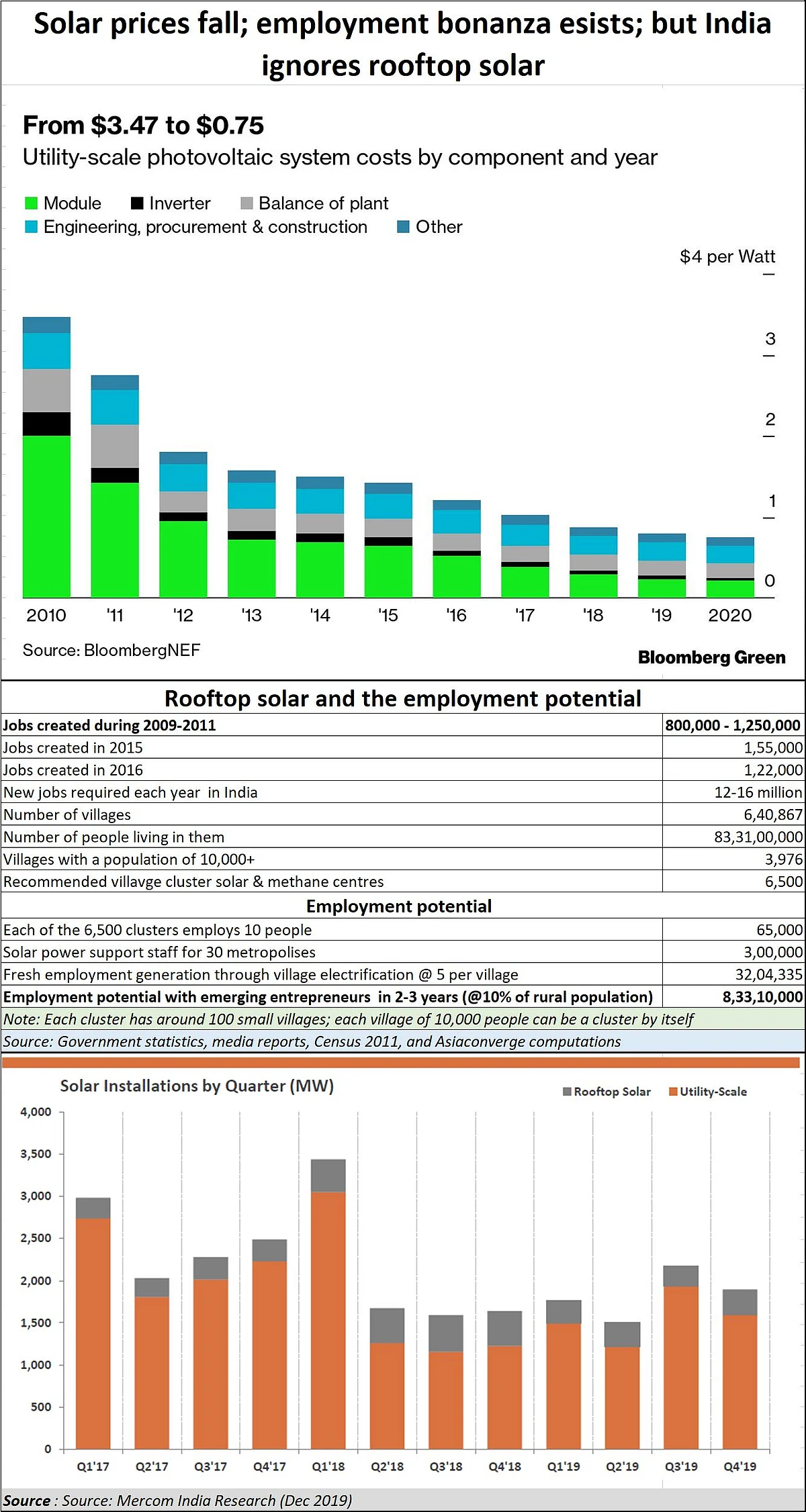This screenshot has height=1512, width=806.
Task: Select the '15 cost bar
Action: tap(388, 540)
